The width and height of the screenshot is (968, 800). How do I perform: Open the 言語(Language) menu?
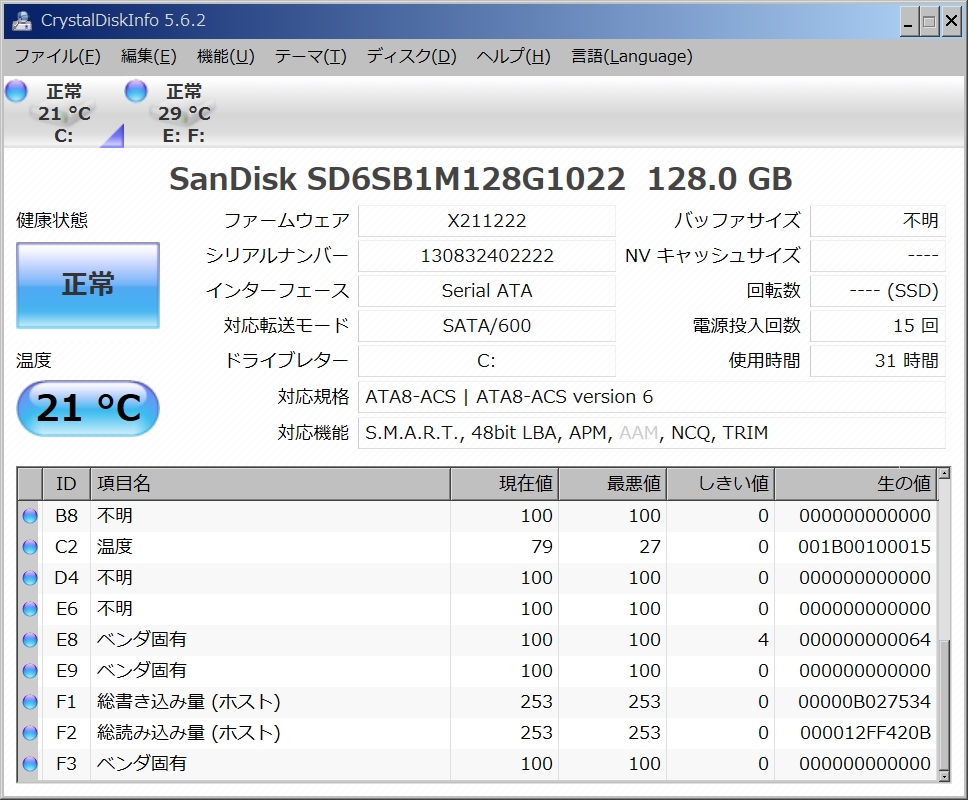pyautogui.click(x=632, y=56)
